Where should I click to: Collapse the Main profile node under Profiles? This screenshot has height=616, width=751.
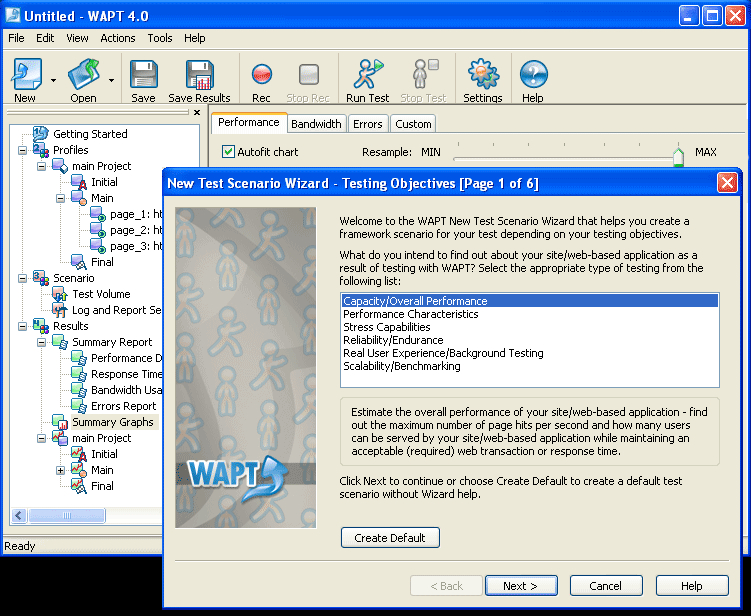coord(60,198)
